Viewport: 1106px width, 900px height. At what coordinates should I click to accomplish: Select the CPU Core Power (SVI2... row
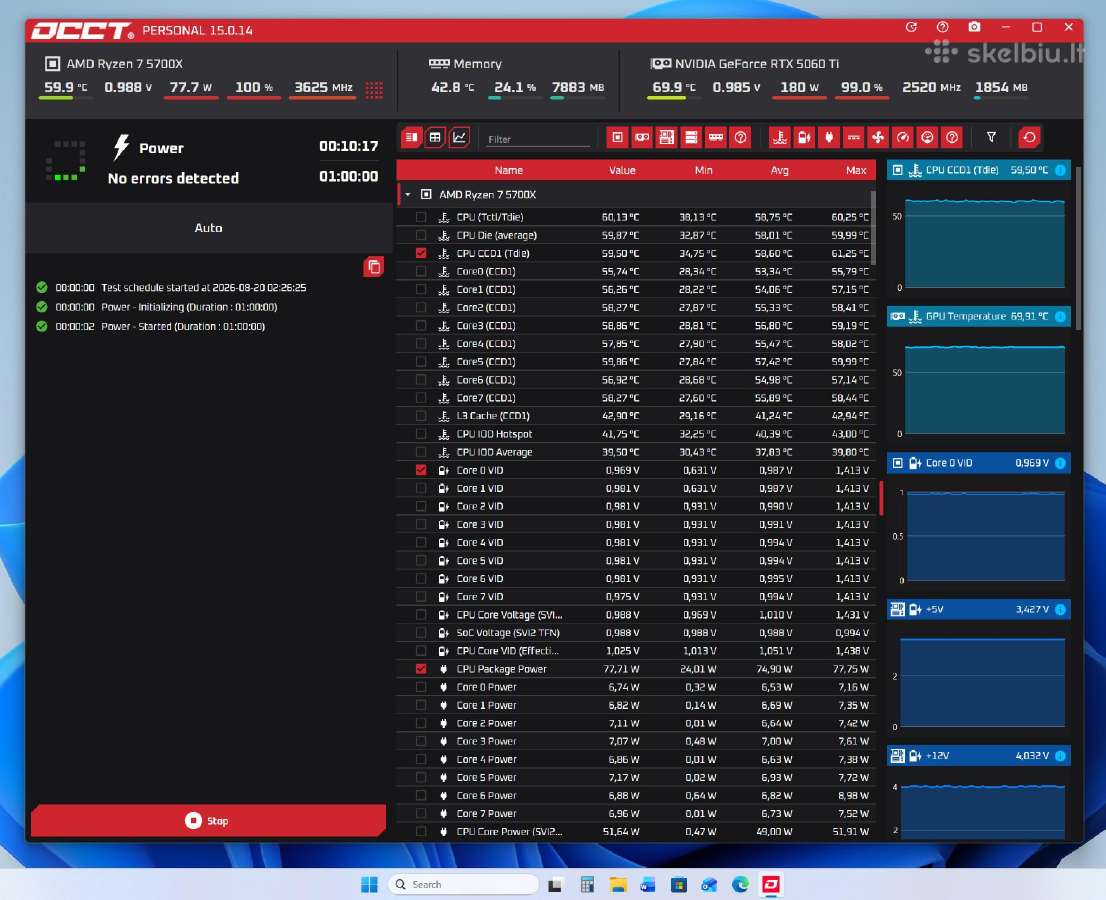click(x=636, y=832)
